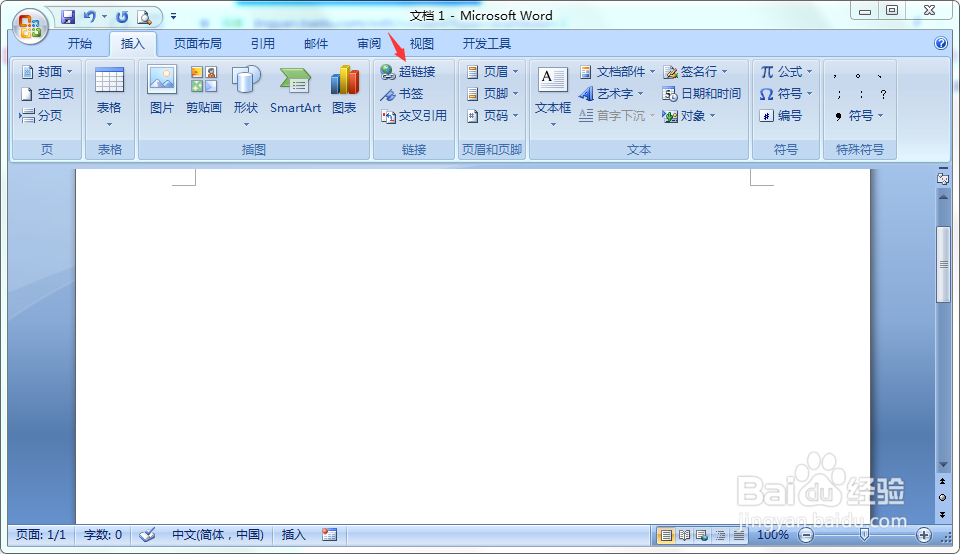Open the text box (文本框) gallery
Image resolution: width=960 pixels, height=554 pixels.
click(x=553, y=97)
